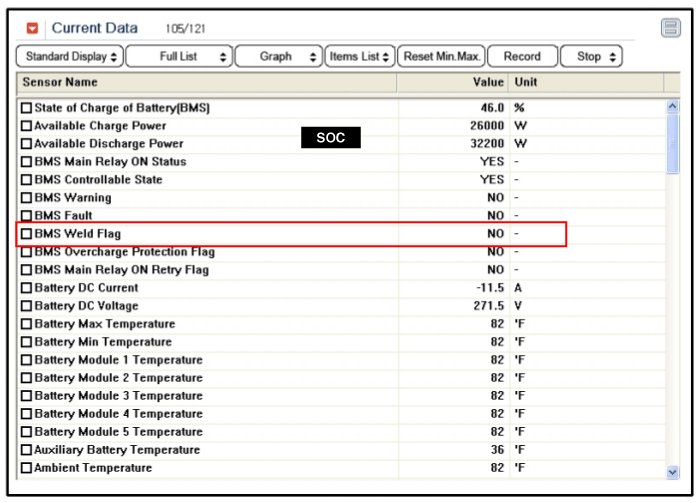Enable State of Charge of Battery checkbox

point(27,108)
